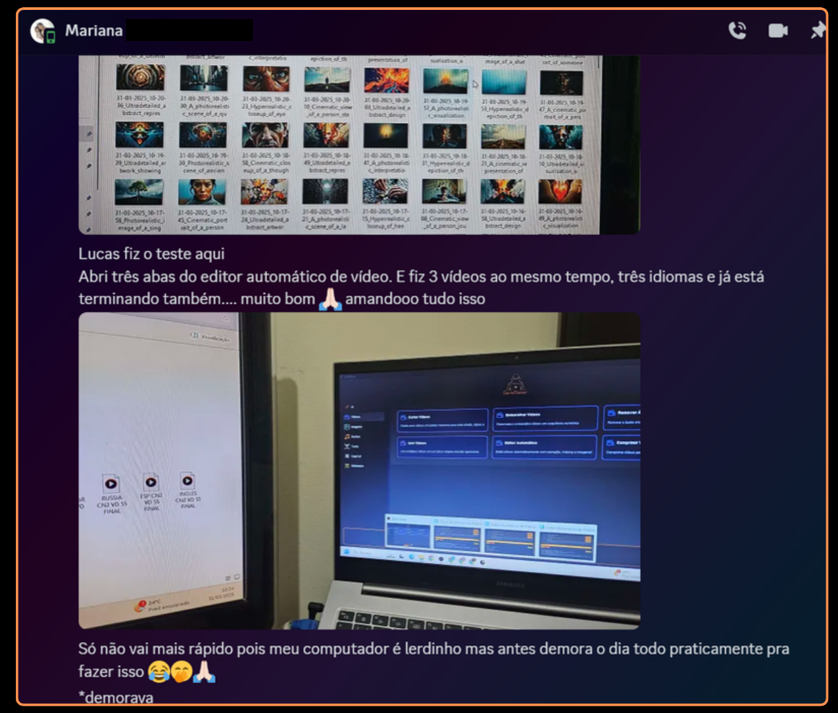838x713 pixels.
Task: Click the laughing crying emoji in the last message
Action: 156,674
